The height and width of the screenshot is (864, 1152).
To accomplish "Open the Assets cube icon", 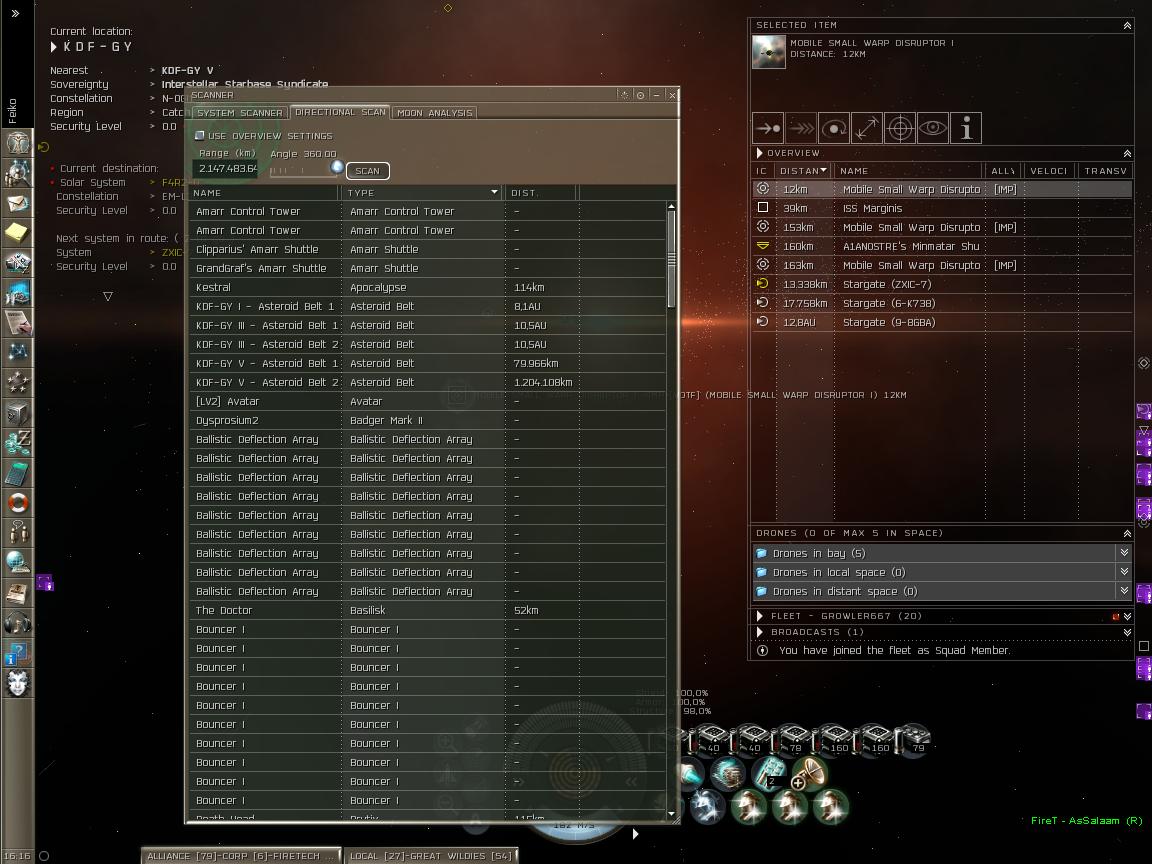I will point(17,414).
